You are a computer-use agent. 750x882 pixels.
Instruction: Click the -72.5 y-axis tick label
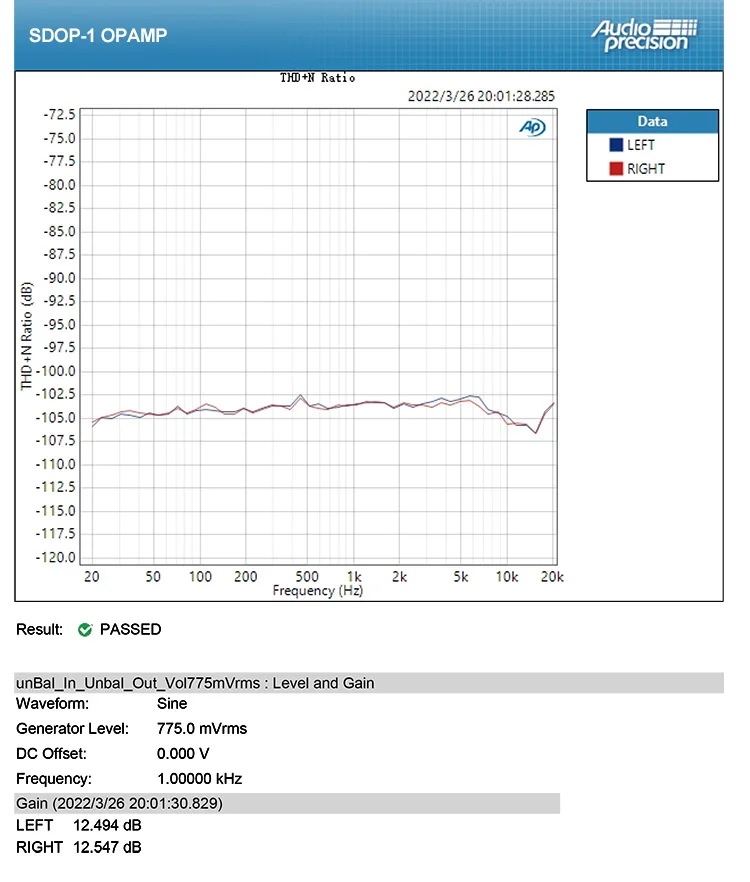coord(60,115)
